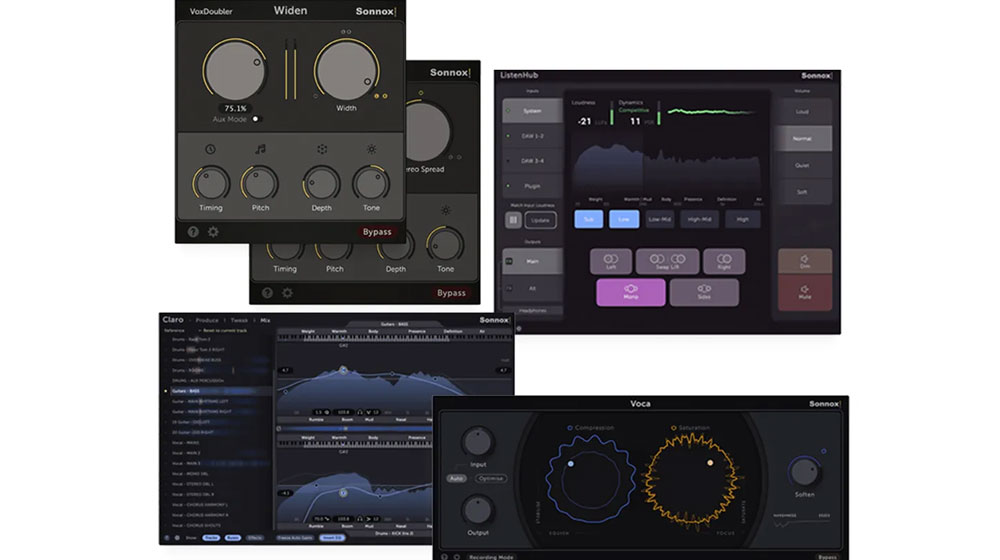This screenshot has width=1000, height=560.
Task: Click the Input knob in Voca
Action: (478, 442)
